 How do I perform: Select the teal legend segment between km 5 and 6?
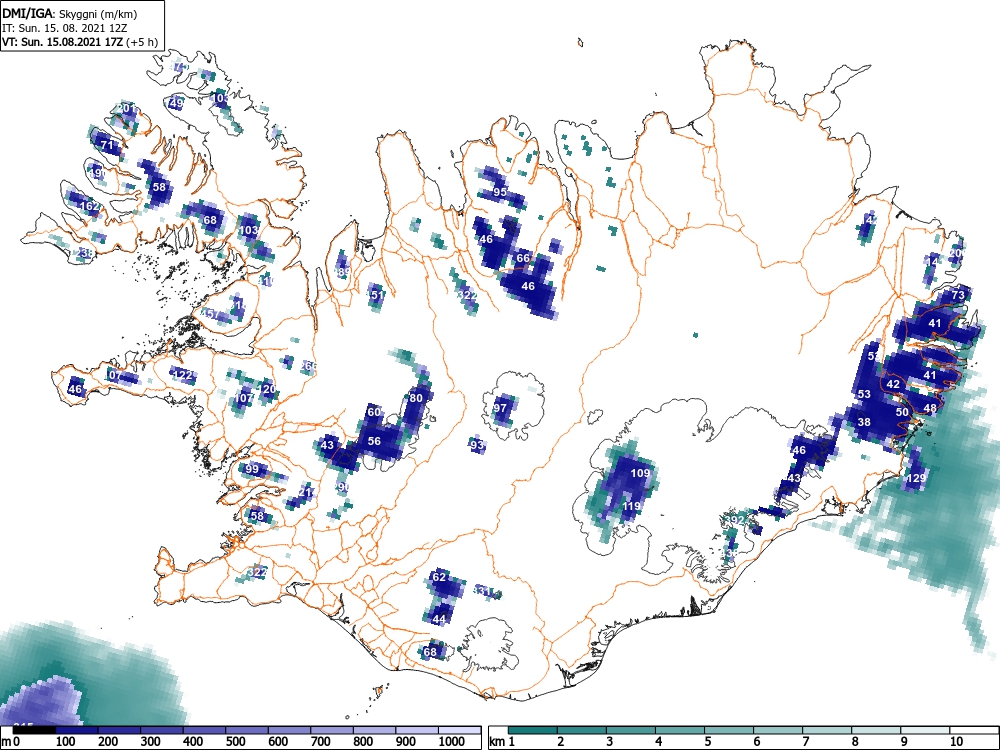[728, 730]
